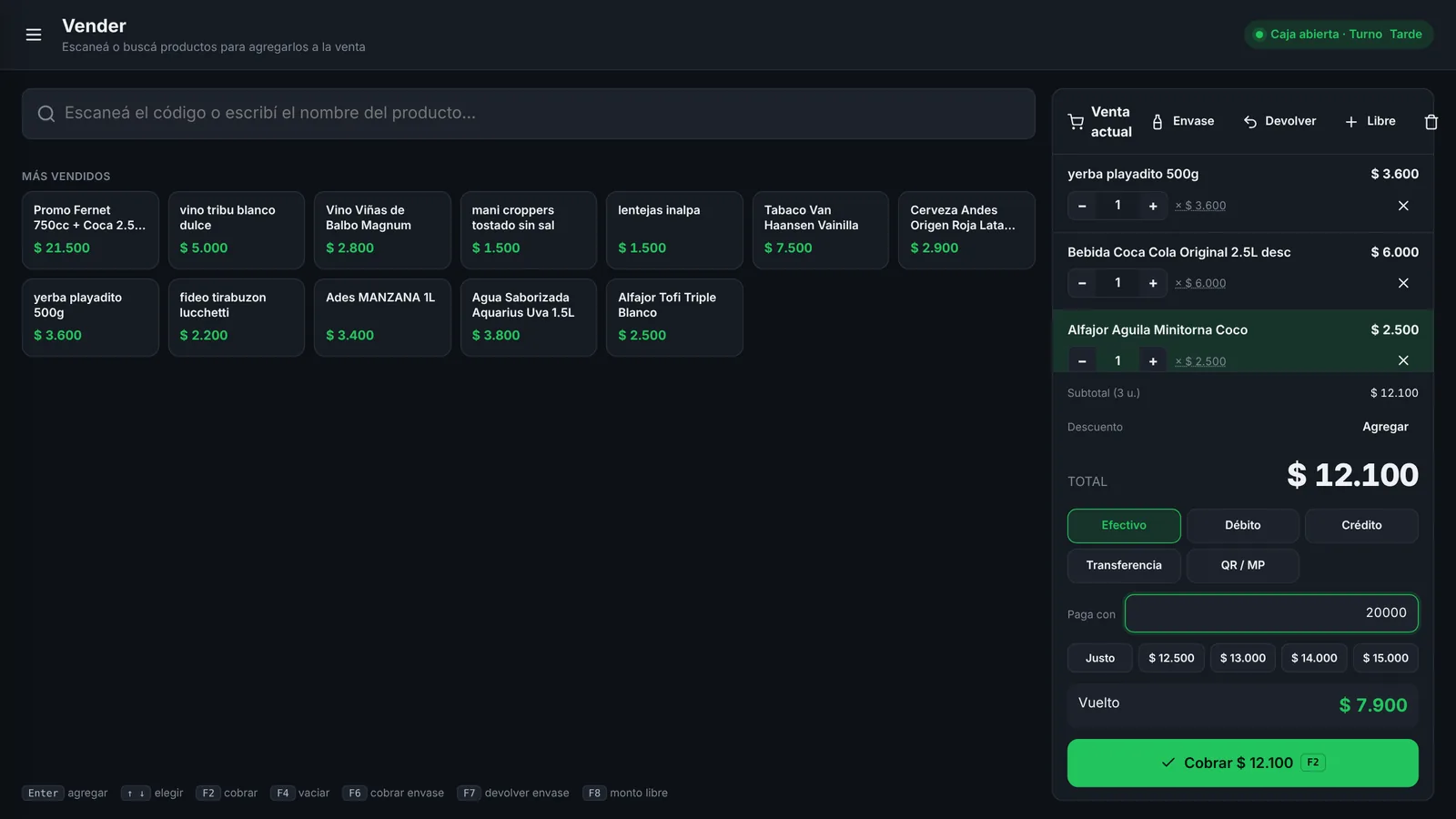Remove Alfajor Aguila Minitorna Coco from cart
Viewport: 1456px width, 819px height.
pos(1403,360)
